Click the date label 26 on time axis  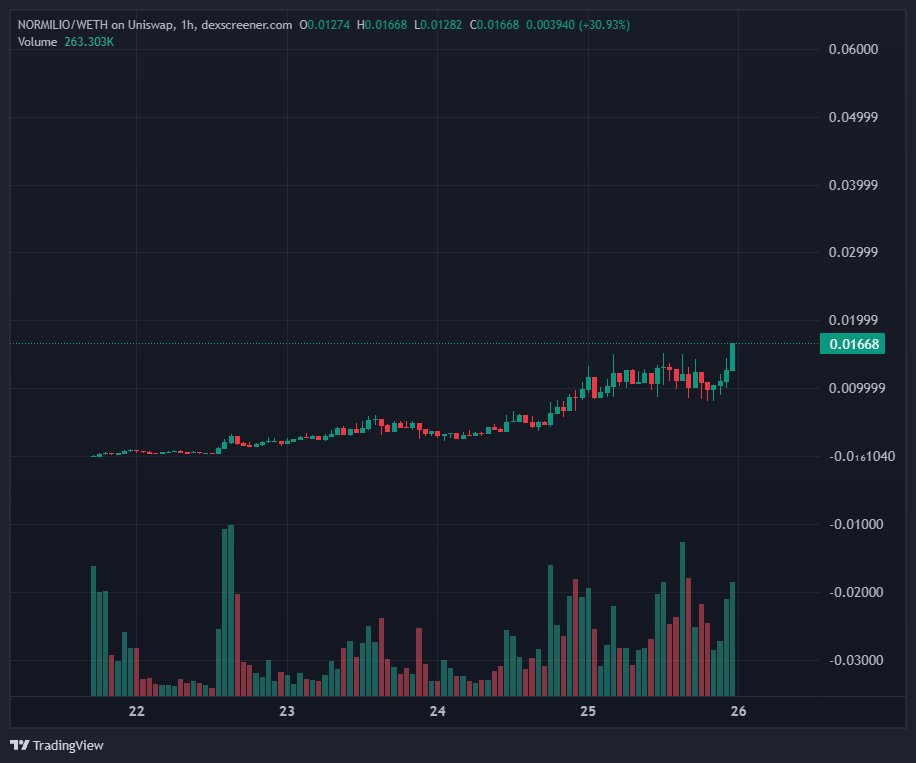pyautogui.click(x=738, y=711)
